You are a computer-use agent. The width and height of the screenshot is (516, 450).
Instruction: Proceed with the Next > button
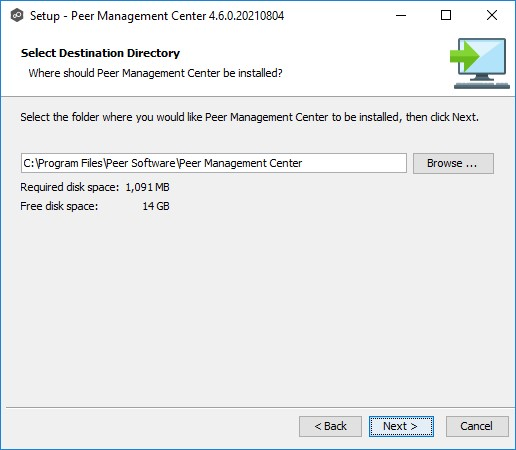401,426
